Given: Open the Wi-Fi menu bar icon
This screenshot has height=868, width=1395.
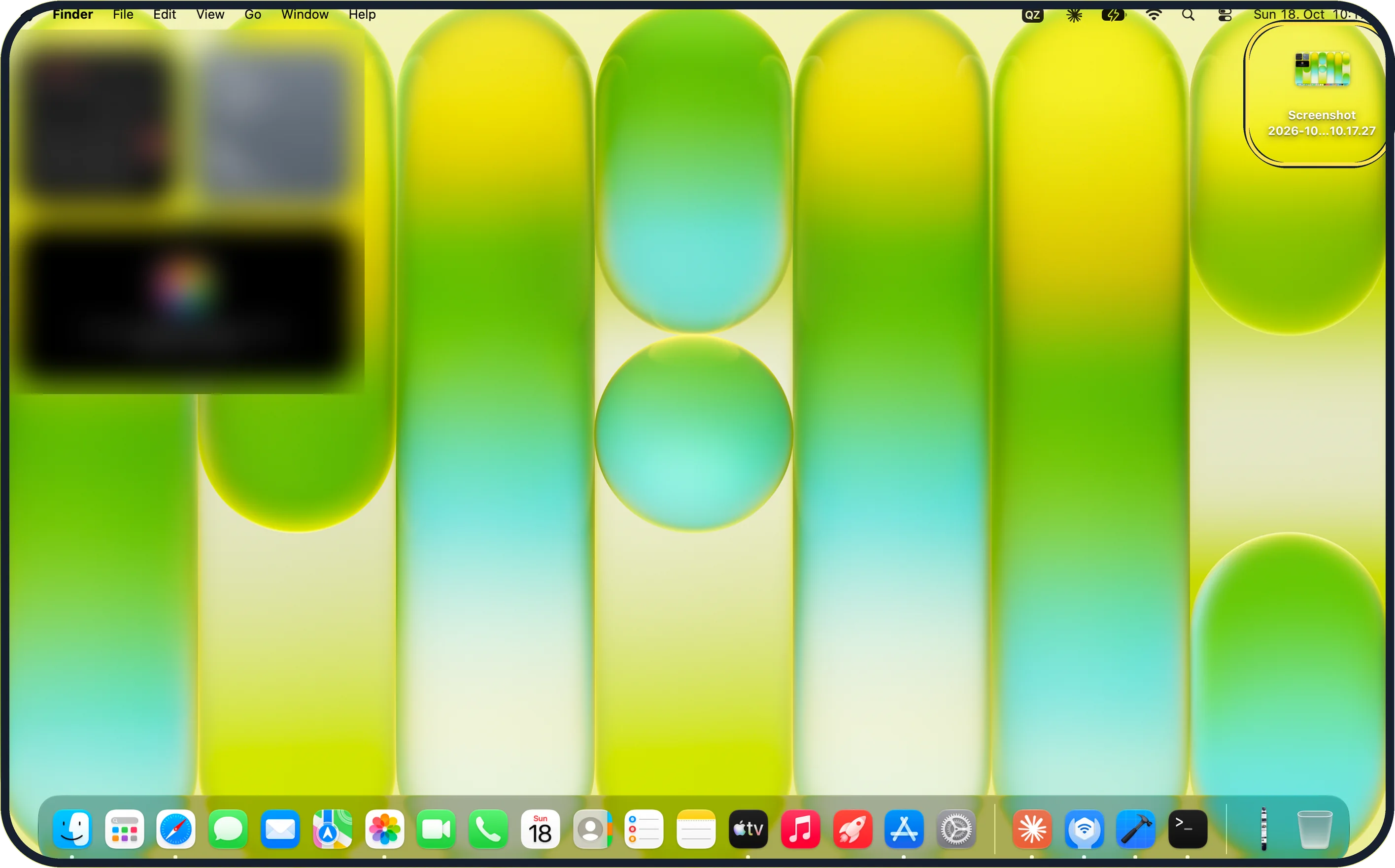Looking at the screenshot, I should point(1154,15).
